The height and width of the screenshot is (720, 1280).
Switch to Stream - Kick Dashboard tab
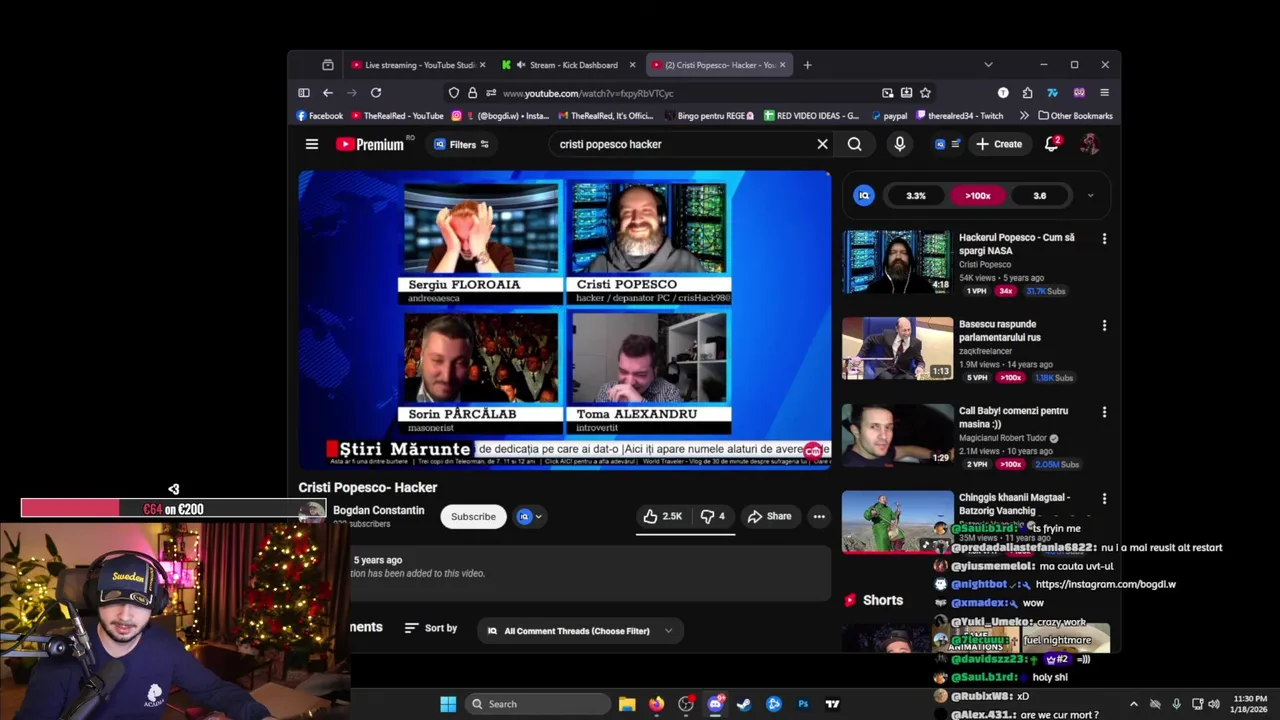[x=568, y=65]
